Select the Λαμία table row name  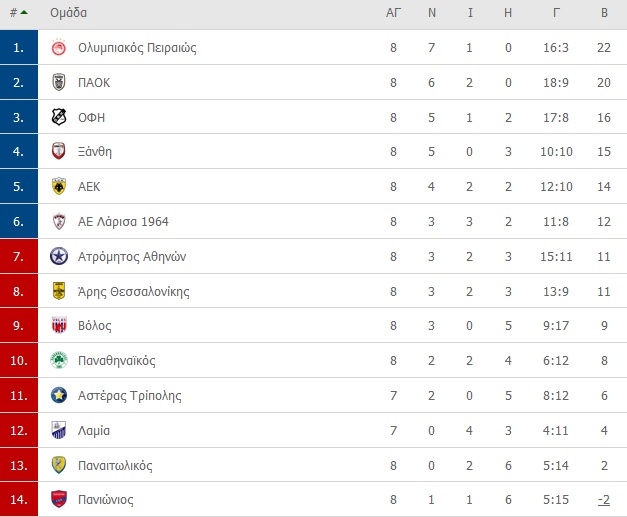tap(94, 430)
